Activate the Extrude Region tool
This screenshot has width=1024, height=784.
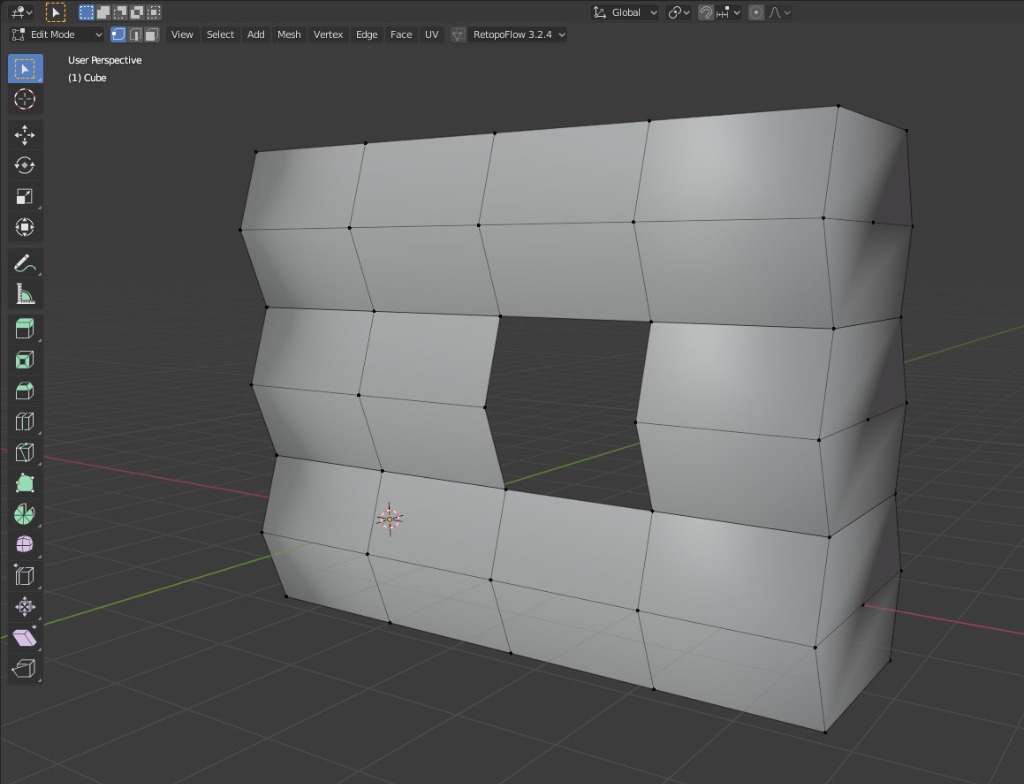pyautogui.click(x=25, y=329)
